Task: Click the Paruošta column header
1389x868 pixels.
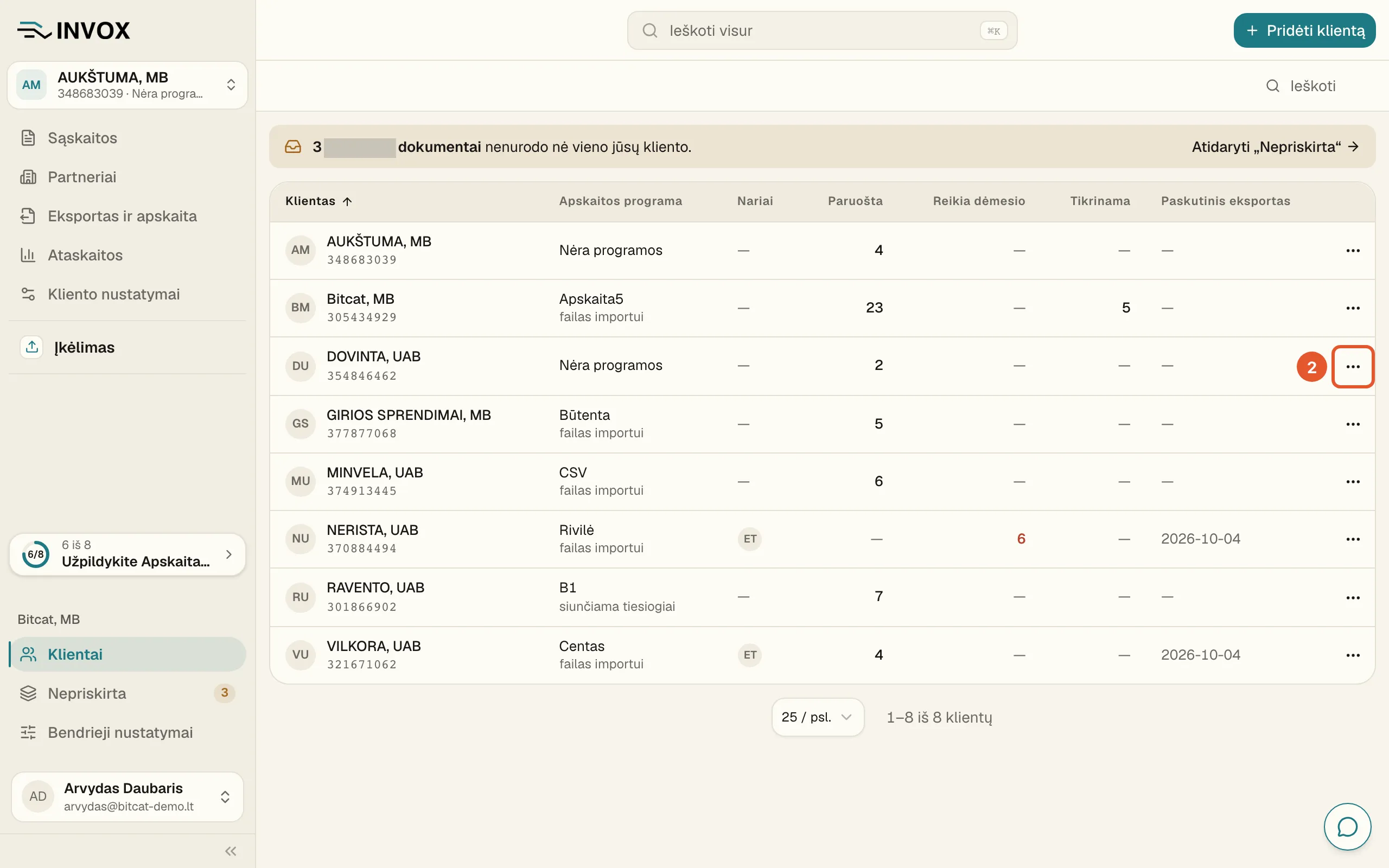Action: coord(855,201)
